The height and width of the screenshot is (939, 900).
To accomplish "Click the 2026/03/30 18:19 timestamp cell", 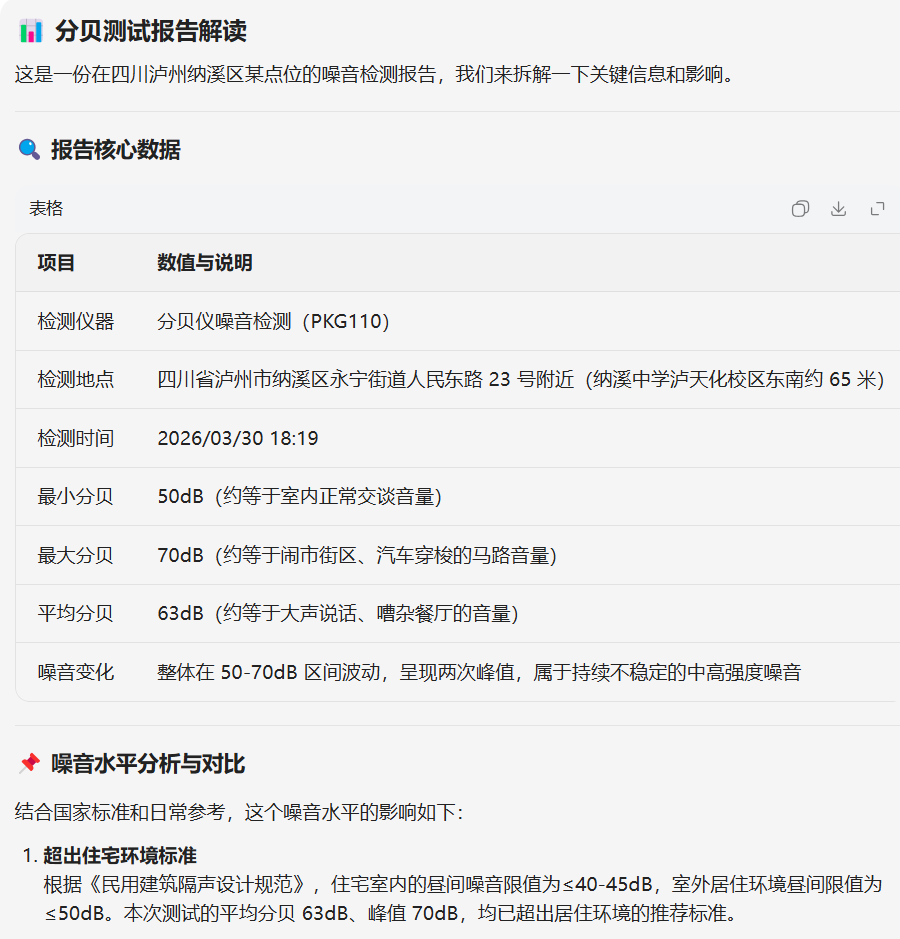I will (x=238, y=438).
